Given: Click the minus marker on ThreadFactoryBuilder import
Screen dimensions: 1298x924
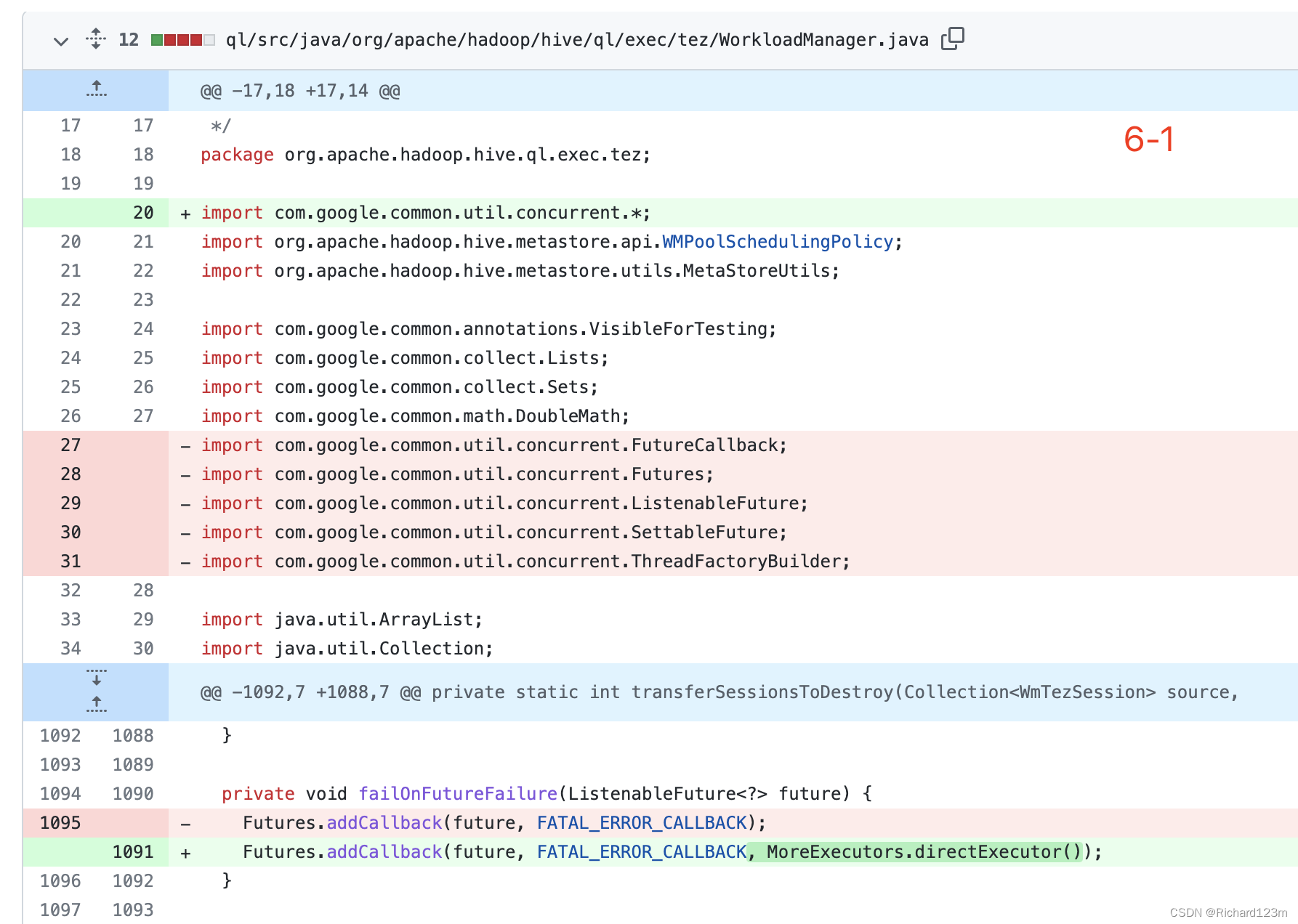Looking at the screenshot, I should tap(185, 562).
